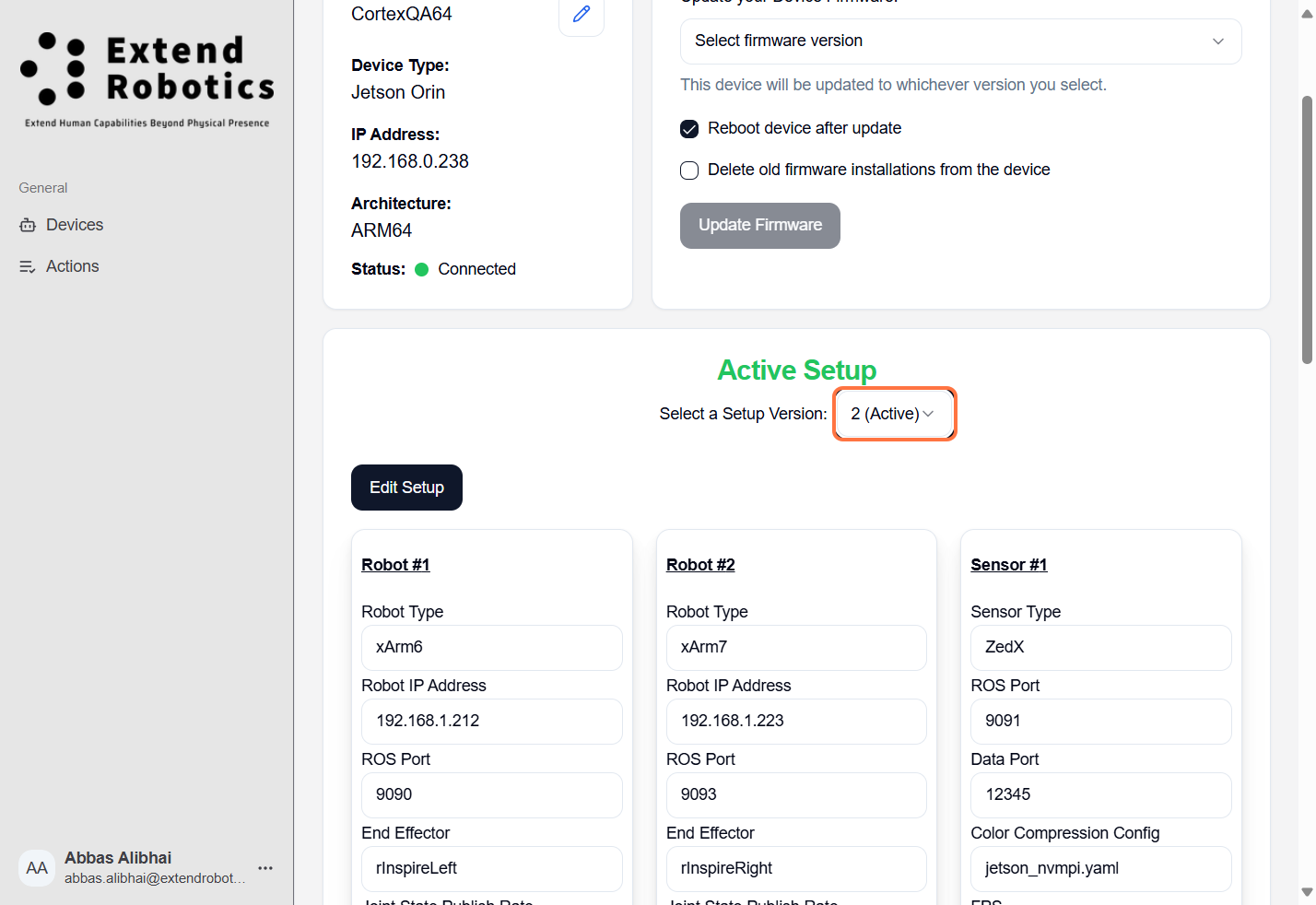Viewport: 1316px width, 905px height.
Task: Click the green Connected status dot
Action: (422, 270)
